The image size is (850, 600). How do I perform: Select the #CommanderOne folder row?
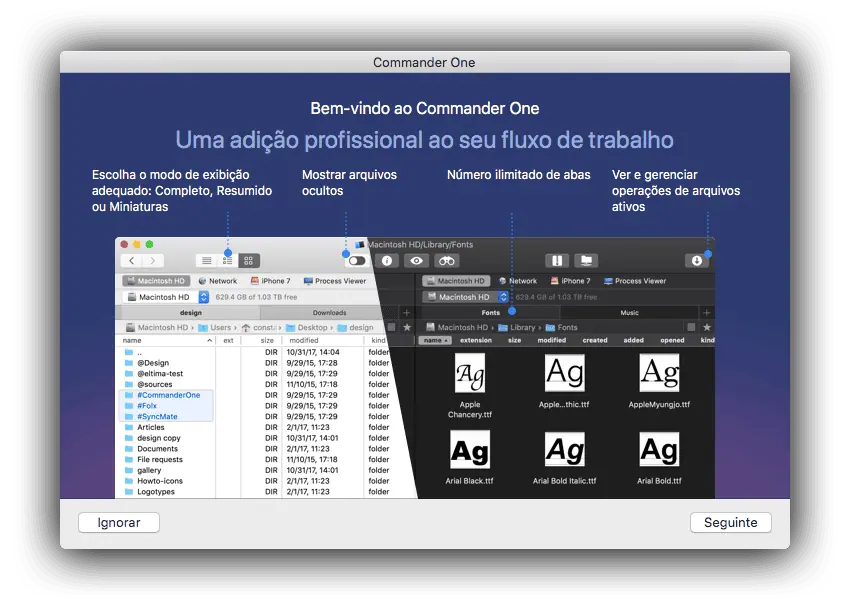point(255,395)
